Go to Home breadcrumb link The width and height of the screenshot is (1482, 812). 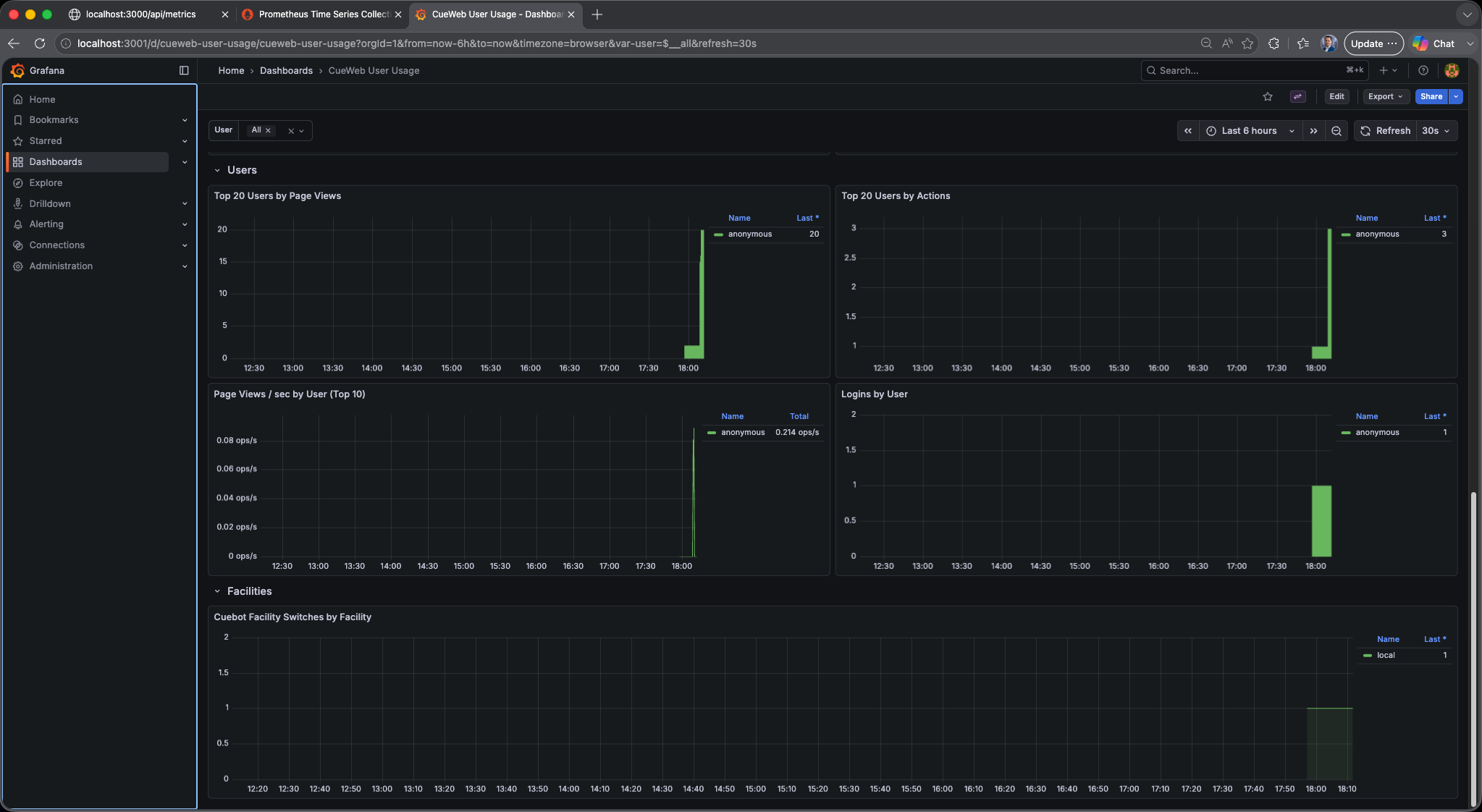[231, 70]
